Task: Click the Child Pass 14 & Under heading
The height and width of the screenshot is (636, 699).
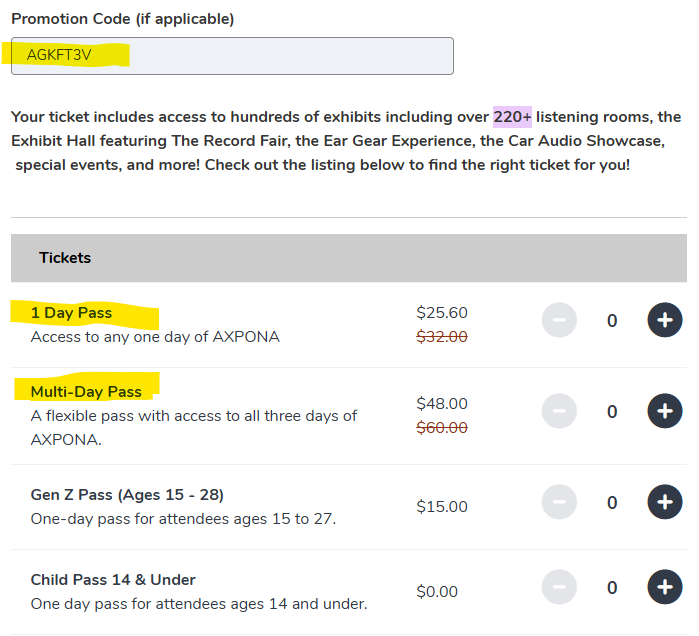Action: (113, 580)
